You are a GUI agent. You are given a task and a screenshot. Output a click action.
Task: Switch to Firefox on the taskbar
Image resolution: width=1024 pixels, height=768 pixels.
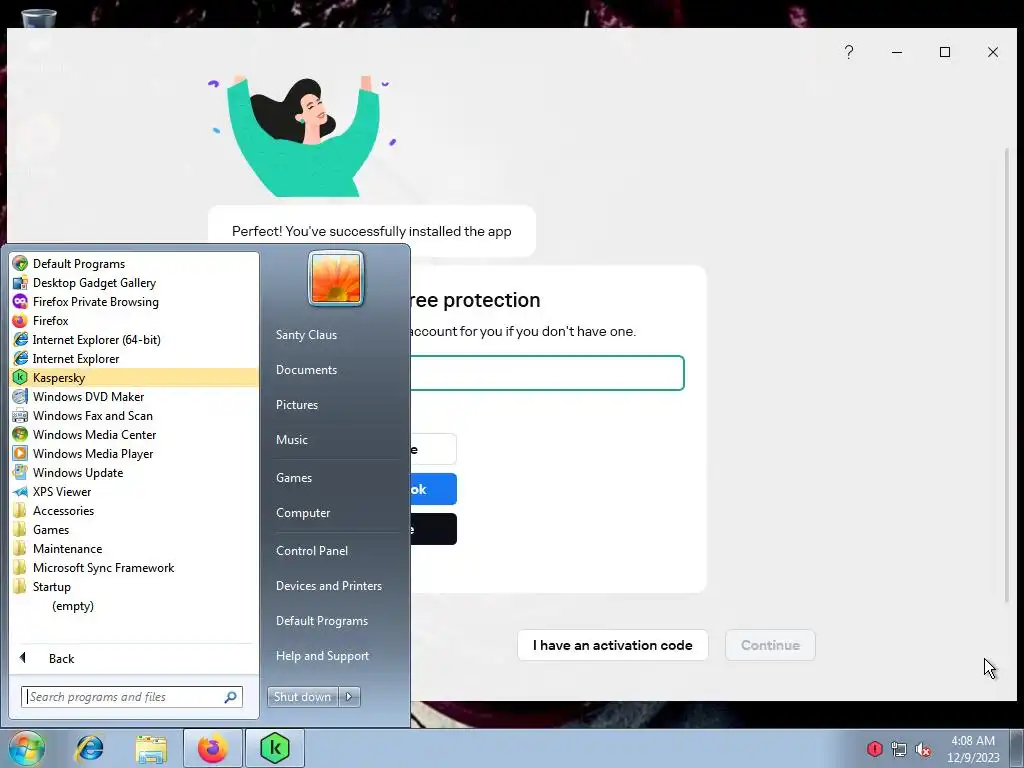tap(212, 748)
